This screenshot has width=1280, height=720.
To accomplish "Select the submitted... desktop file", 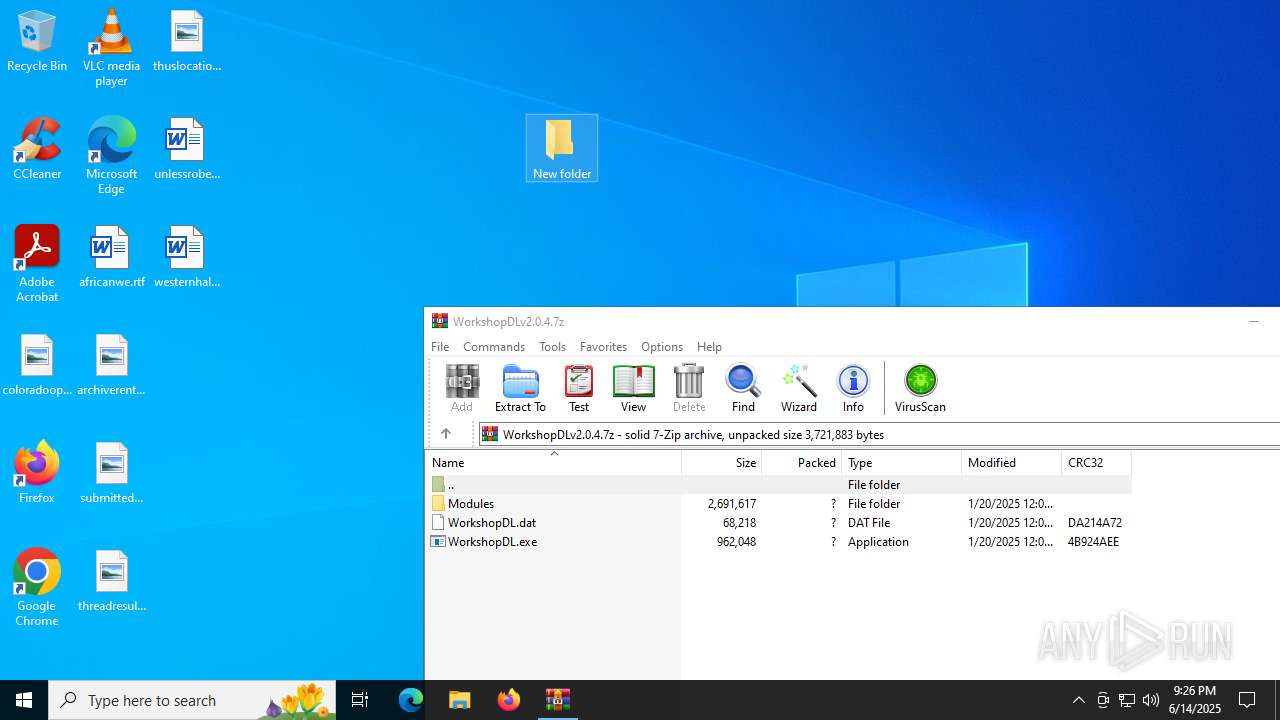I will (111, 473).
